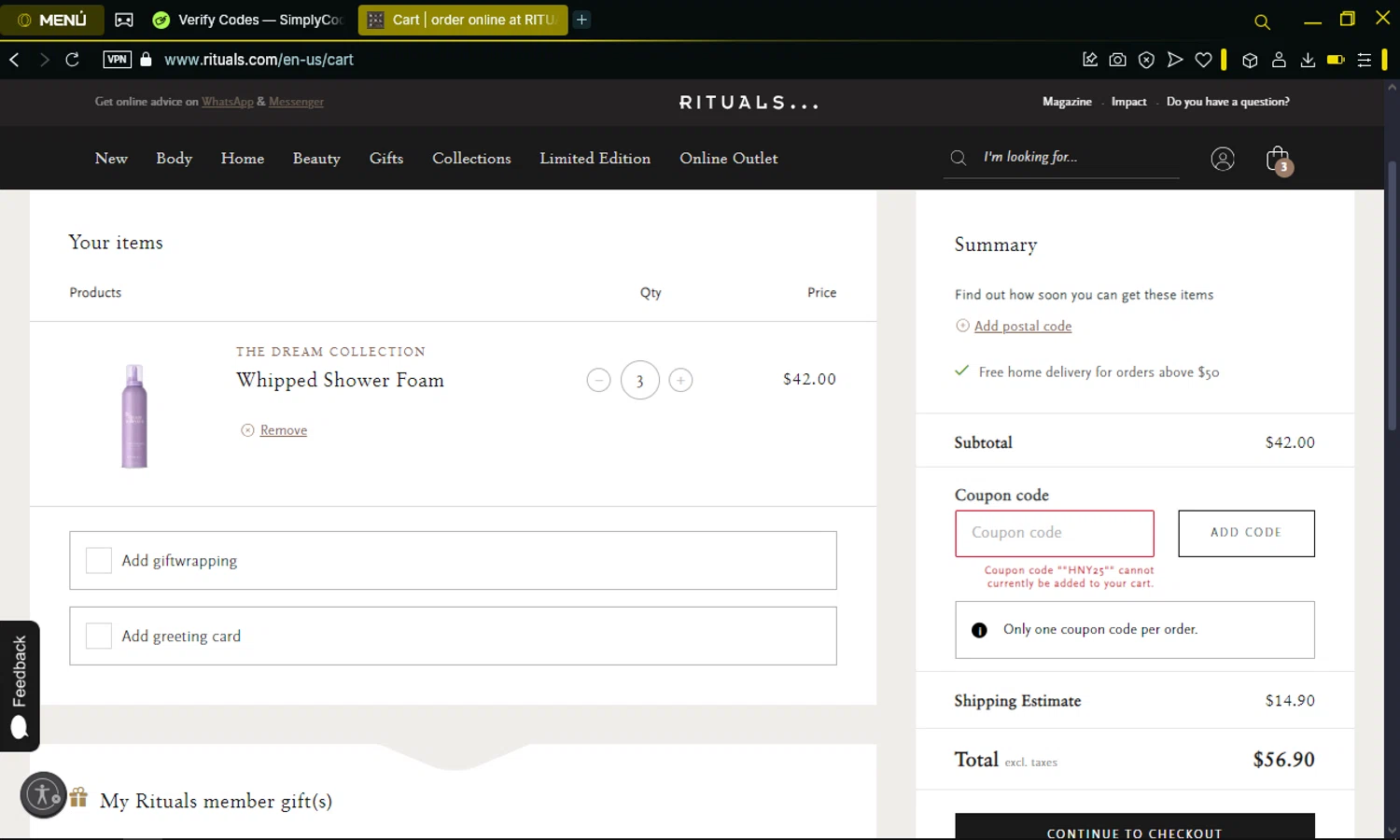Screen dimensions: 1400x840
Task: Open the Magazine link
Action: click(x=1067, y=102)
